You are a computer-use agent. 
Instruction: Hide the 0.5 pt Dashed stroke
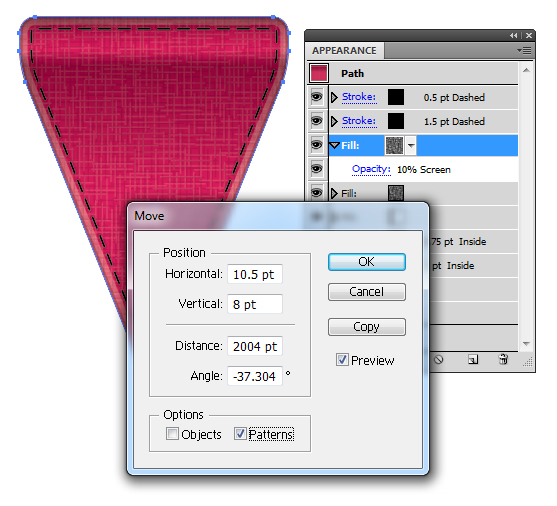pyautogui.click(x=317, y=97)
